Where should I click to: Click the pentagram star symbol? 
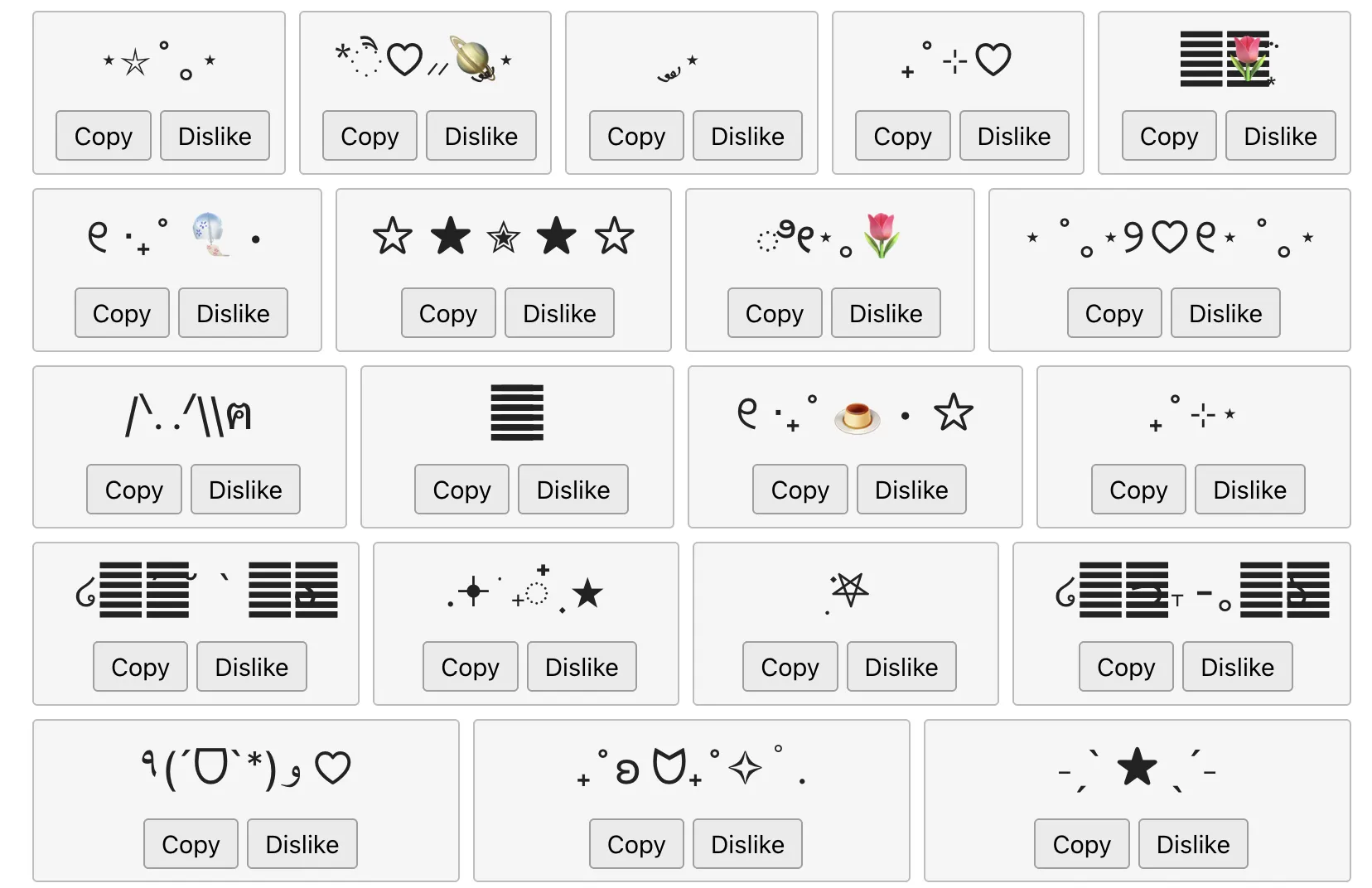tap(849, 590)
